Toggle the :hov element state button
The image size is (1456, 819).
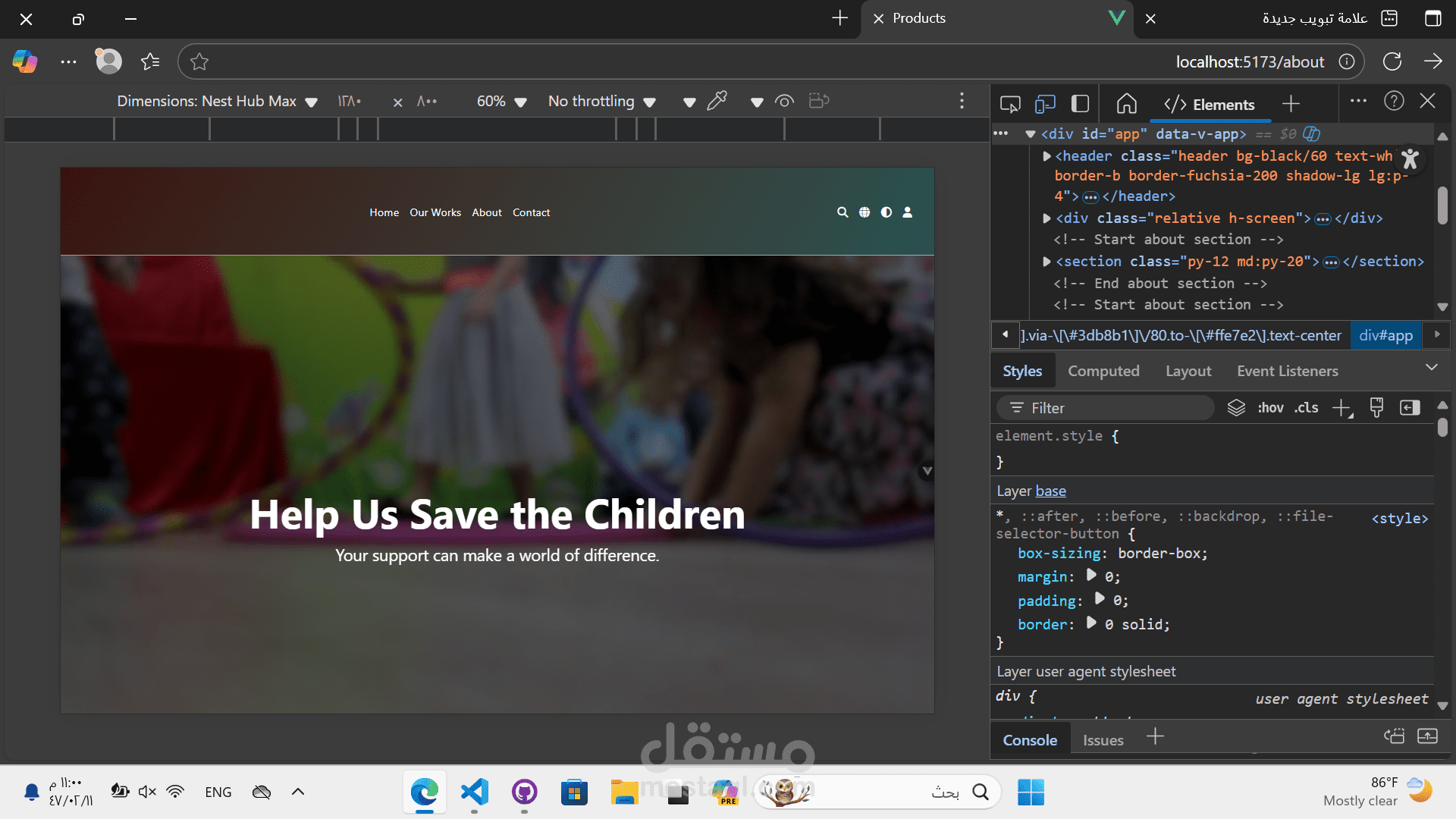pyautogui.click(x=1270, y=408)
